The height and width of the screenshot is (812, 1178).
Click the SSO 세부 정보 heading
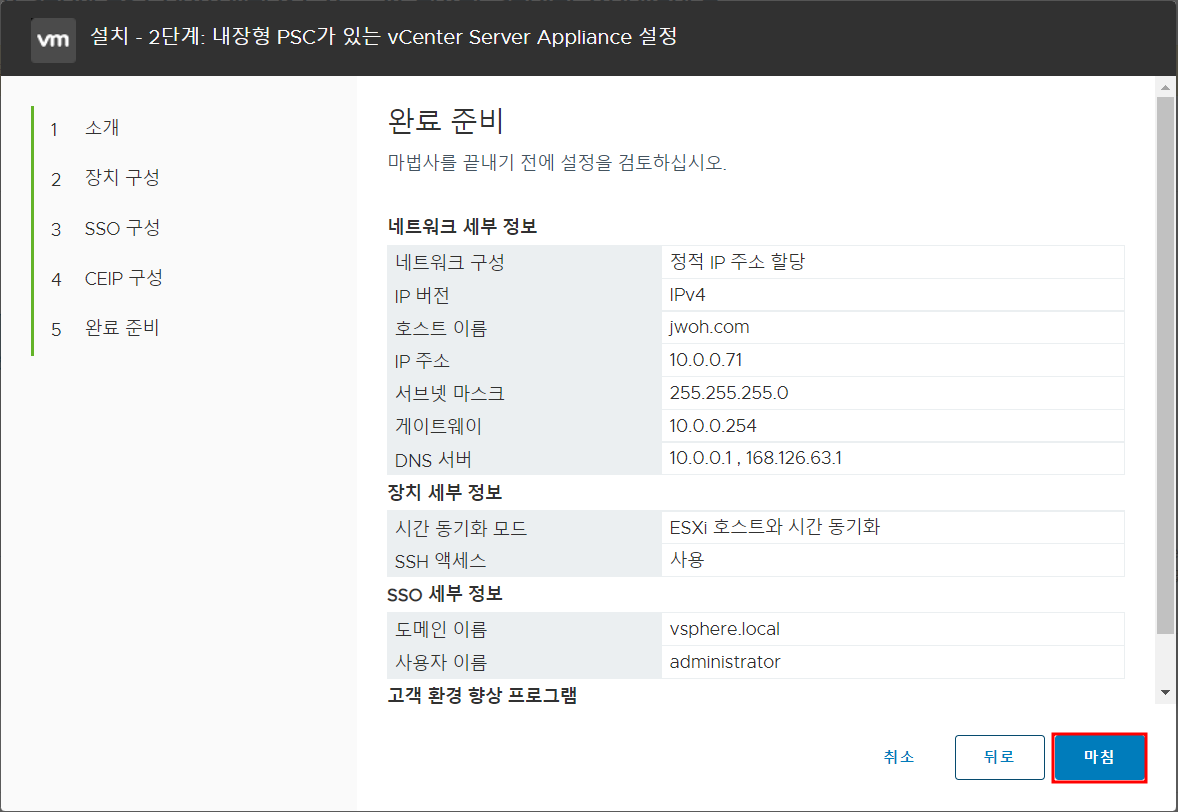(x=445, y=594)
